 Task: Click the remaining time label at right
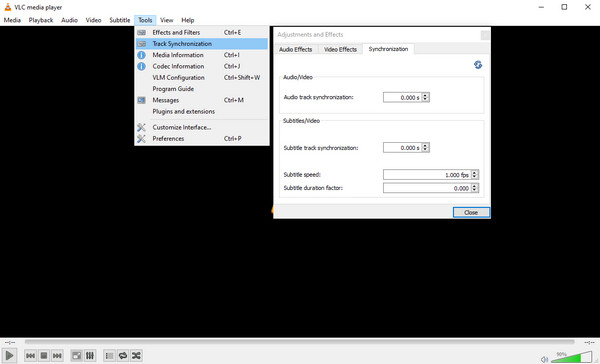(x=589, y=342)
